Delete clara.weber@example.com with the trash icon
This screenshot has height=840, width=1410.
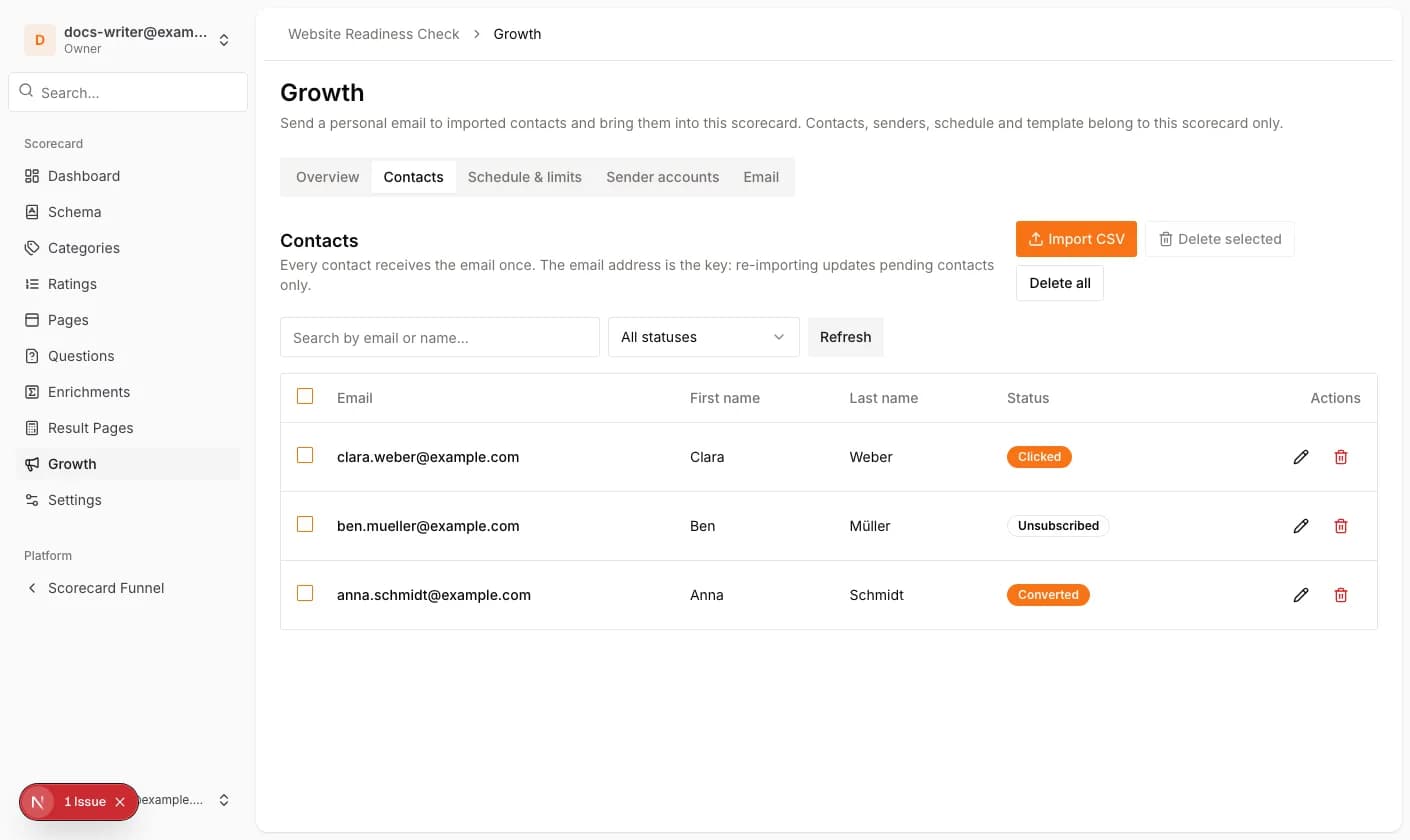point(1341,457)
